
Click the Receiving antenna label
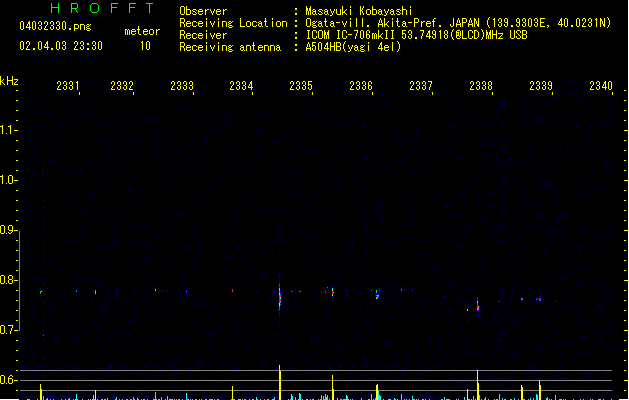pyautogui.click(x=230, y=47)
